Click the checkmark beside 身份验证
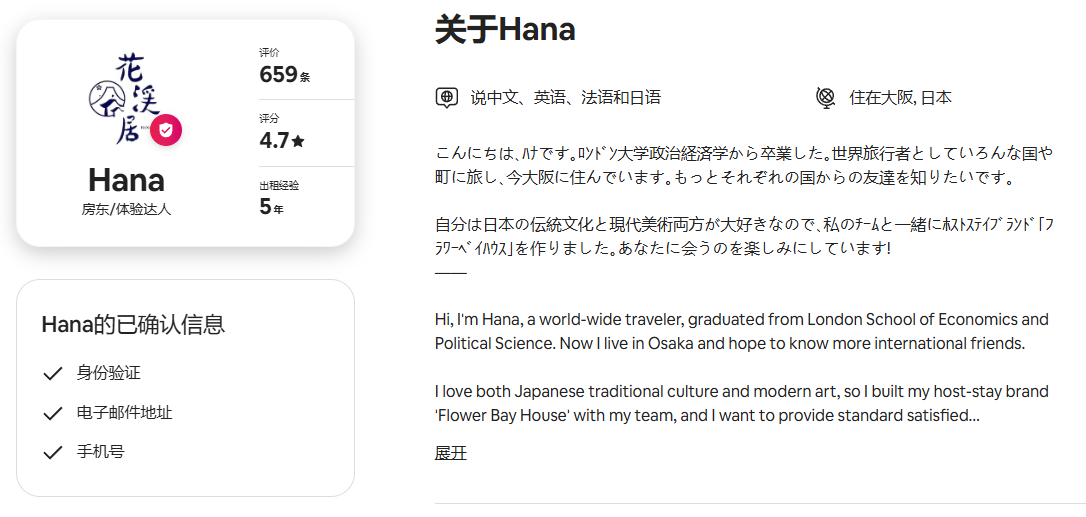This screenshot has width=1086, height=517. [53, 374]
